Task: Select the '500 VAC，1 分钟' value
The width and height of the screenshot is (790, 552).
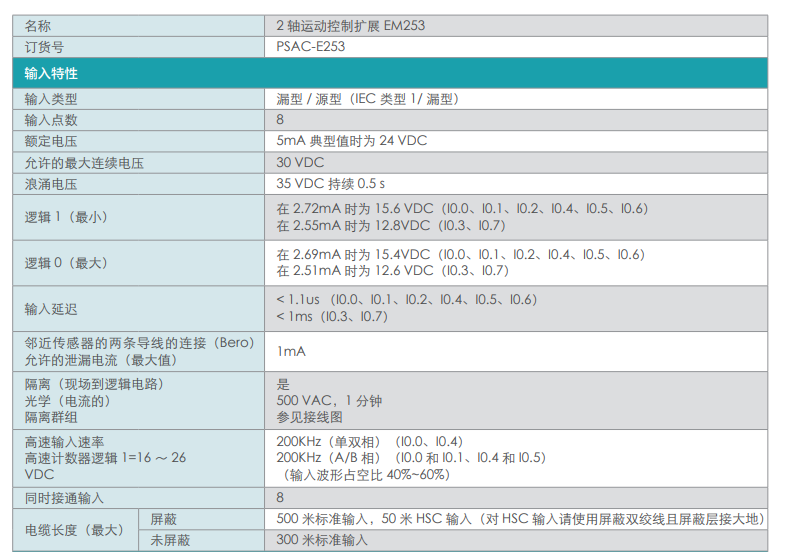Action: [329, 401]
